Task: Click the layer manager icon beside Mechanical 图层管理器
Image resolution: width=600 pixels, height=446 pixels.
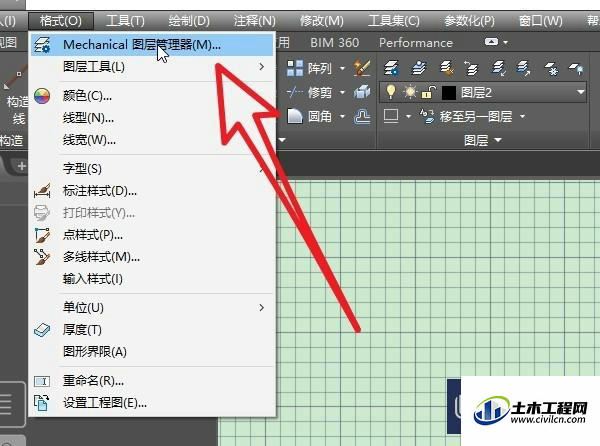Action: 42,45
